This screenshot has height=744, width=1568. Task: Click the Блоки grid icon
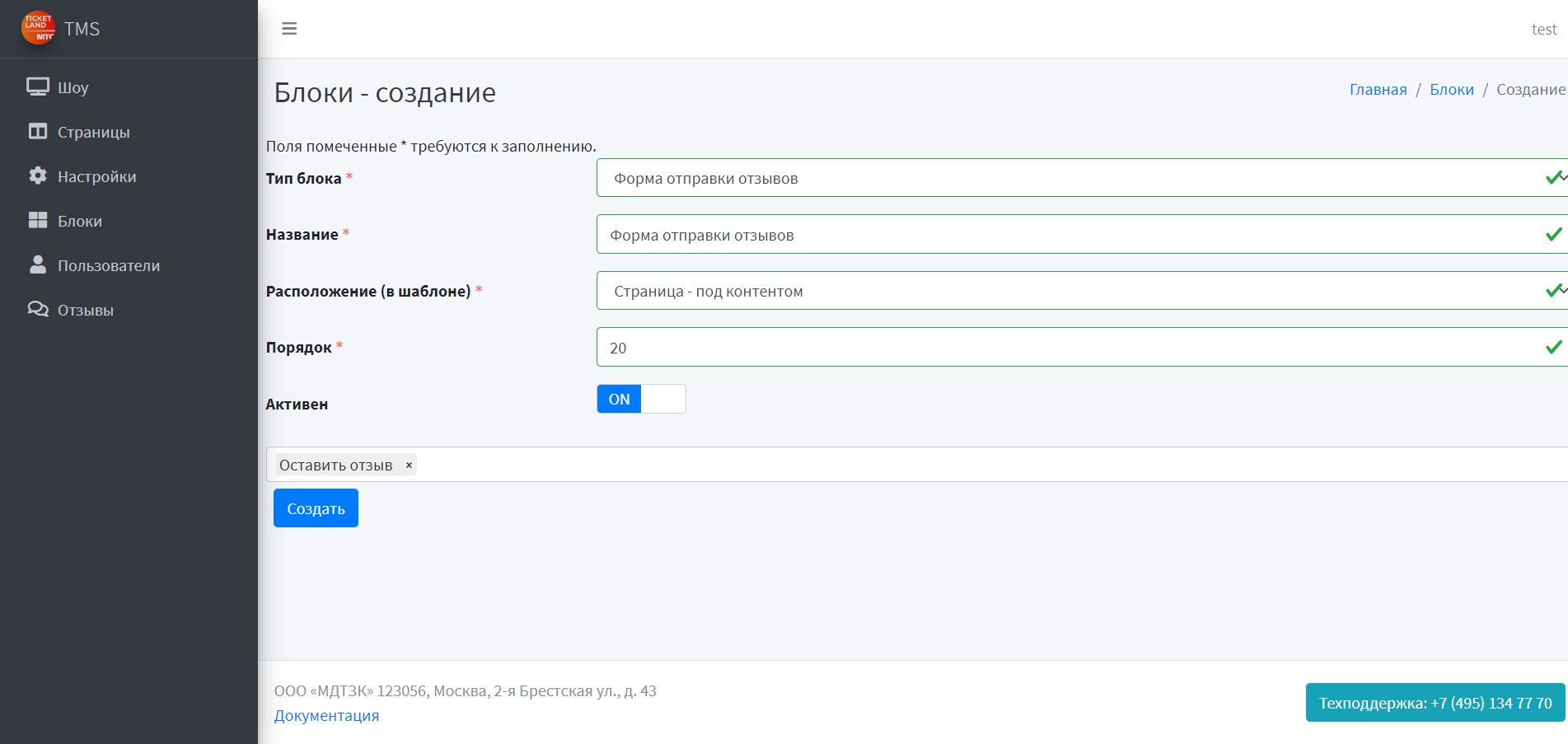[x=38, y=220]
